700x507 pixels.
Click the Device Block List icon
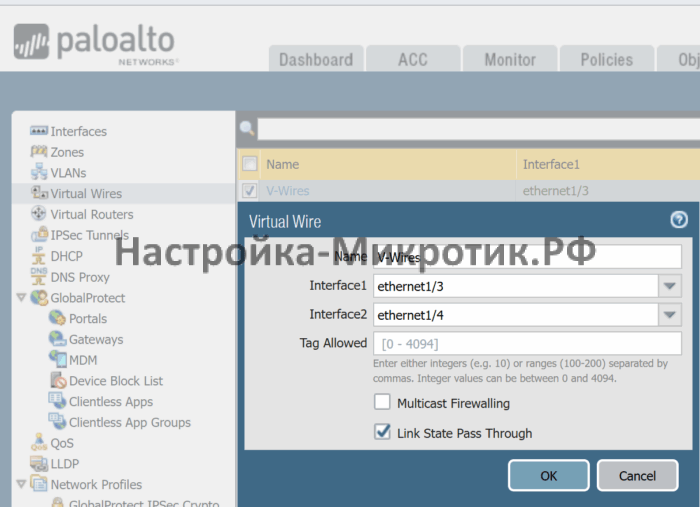point(58,380)
